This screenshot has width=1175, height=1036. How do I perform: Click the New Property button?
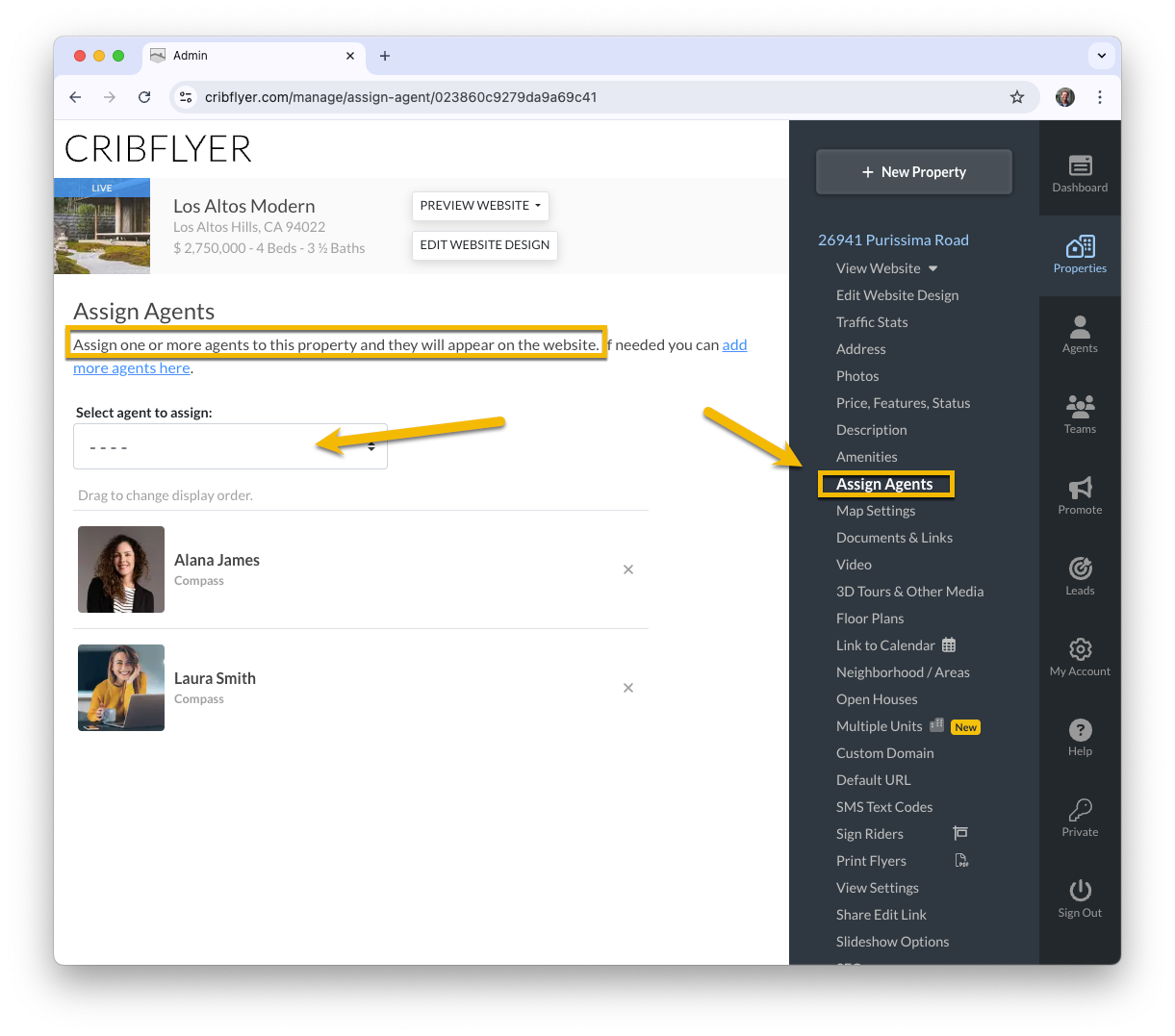(x=914, y=172)
